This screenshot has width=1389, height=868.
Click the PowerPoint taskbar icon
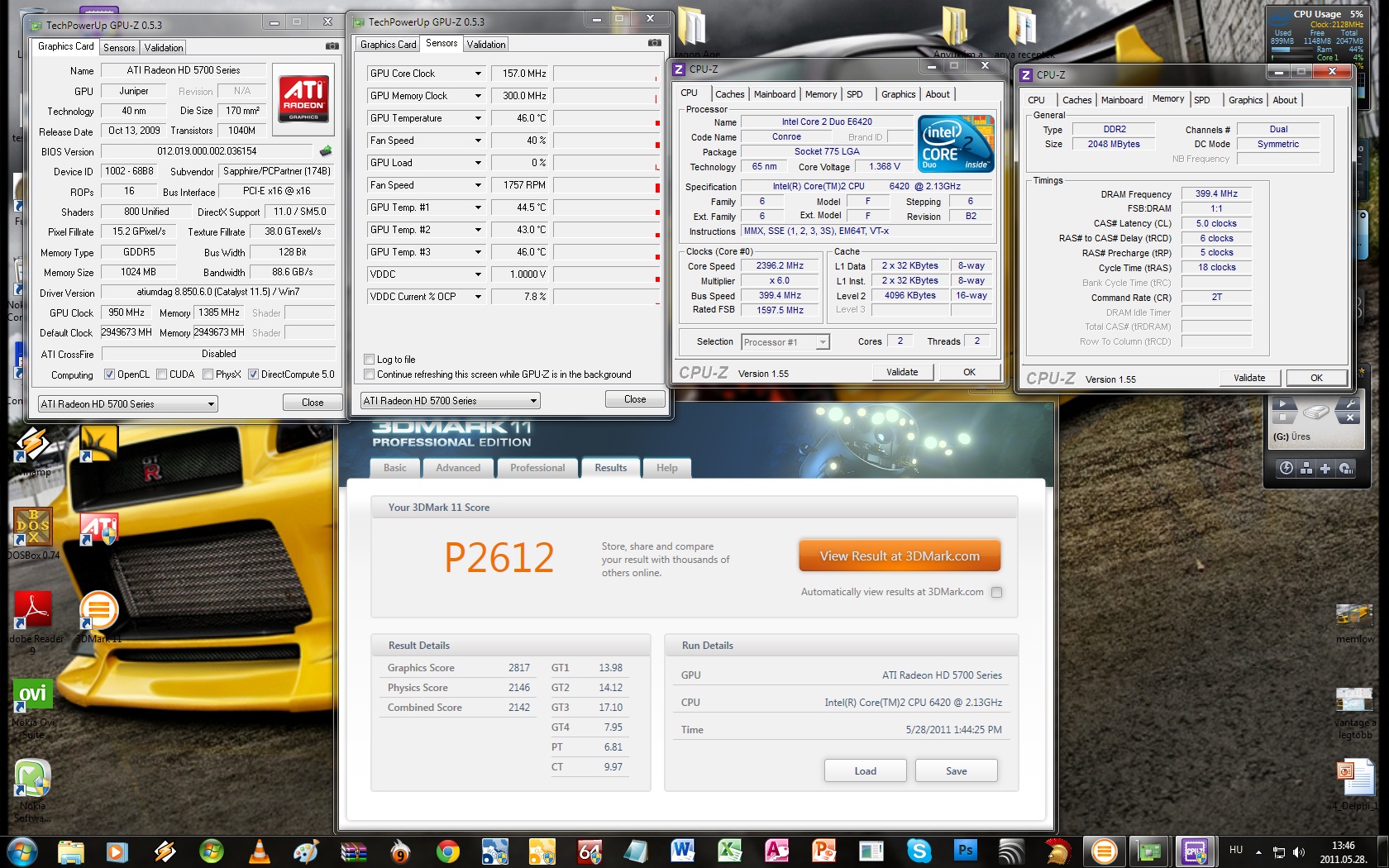tap(824, 851)
